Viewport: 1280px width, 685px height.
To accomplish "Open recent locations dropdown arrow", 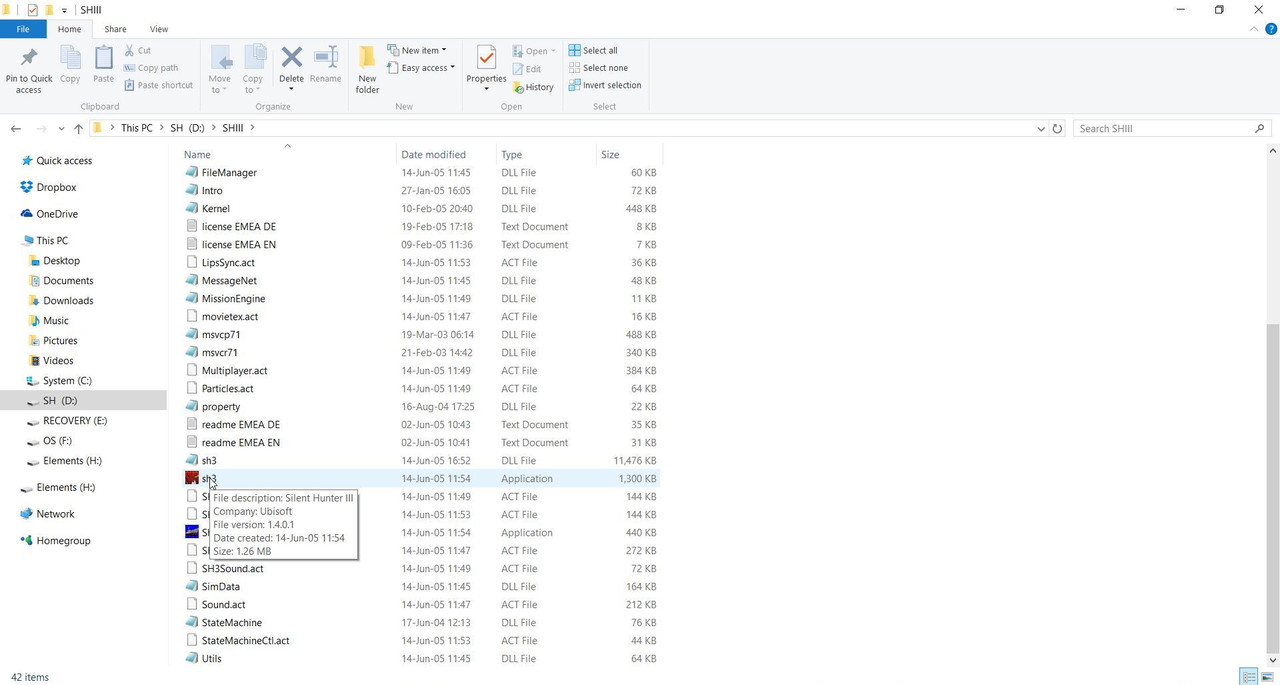I will [61, 128].
